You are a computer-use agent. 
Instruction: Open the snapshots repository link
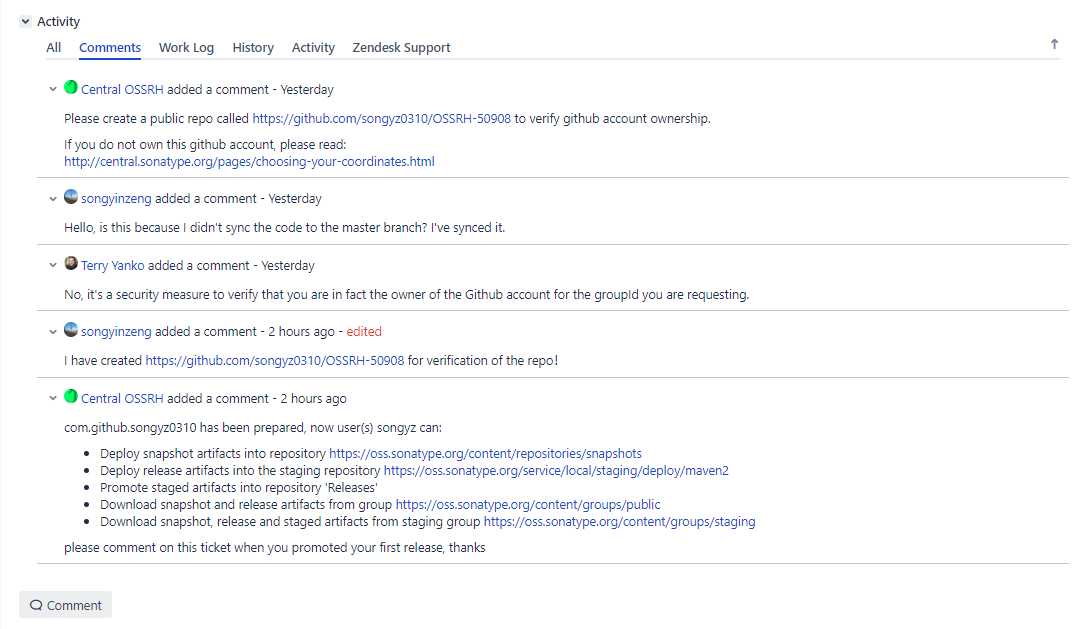pyautogui.click(x=485, y=453)
